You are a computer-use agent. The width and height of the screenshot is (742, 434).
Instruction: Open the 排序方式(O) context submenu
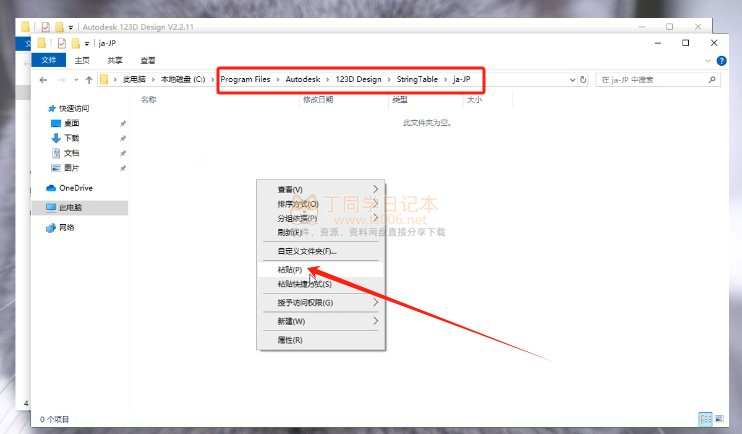321,204
